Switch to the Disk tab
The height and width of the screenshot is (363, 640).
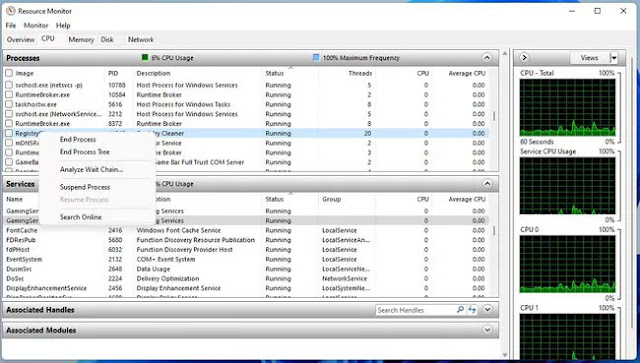[x=107, y=40]
